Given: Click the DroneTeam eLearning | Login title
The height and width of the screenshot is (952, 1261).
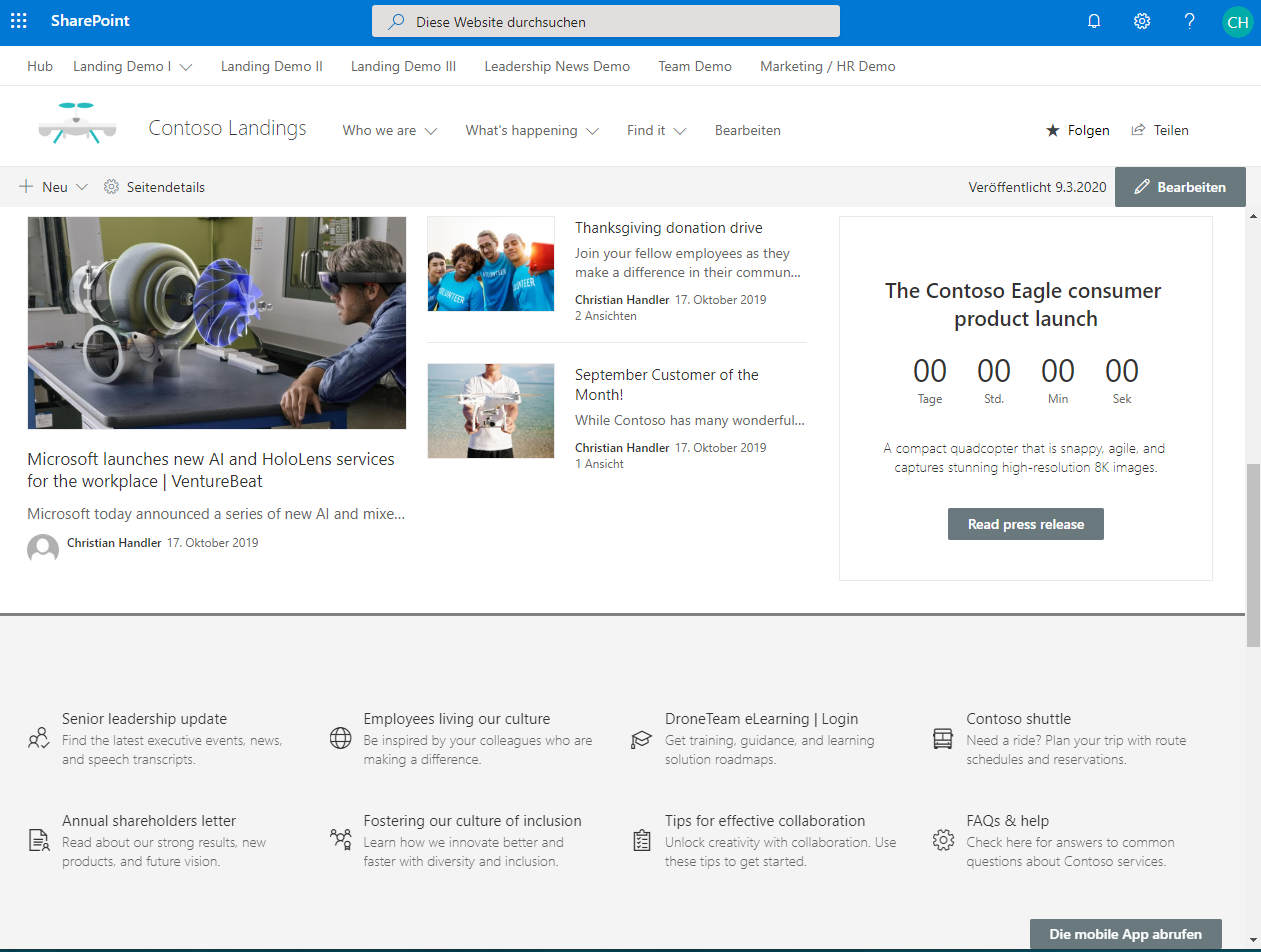Looking at the screenshot, I should (762, 719).
